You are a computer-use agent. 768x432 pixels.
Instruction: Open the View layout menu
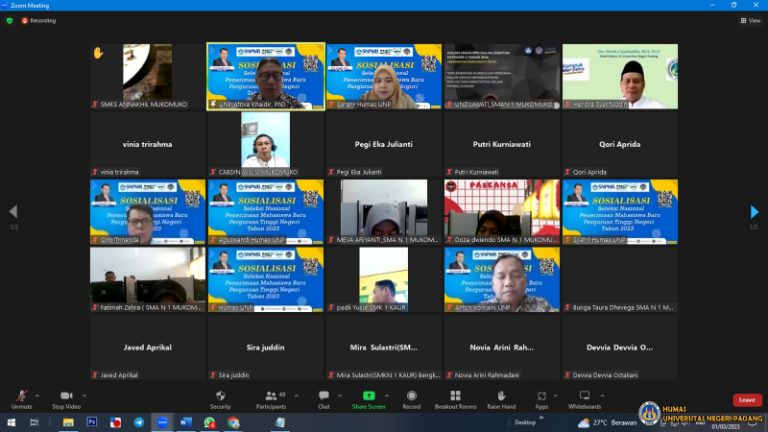750,21
